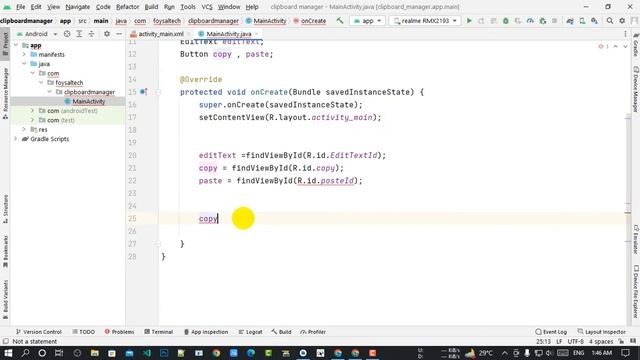The image size is (640, 360).
Task: Click the onCreate breadcrumb
Action: [309, 20]
